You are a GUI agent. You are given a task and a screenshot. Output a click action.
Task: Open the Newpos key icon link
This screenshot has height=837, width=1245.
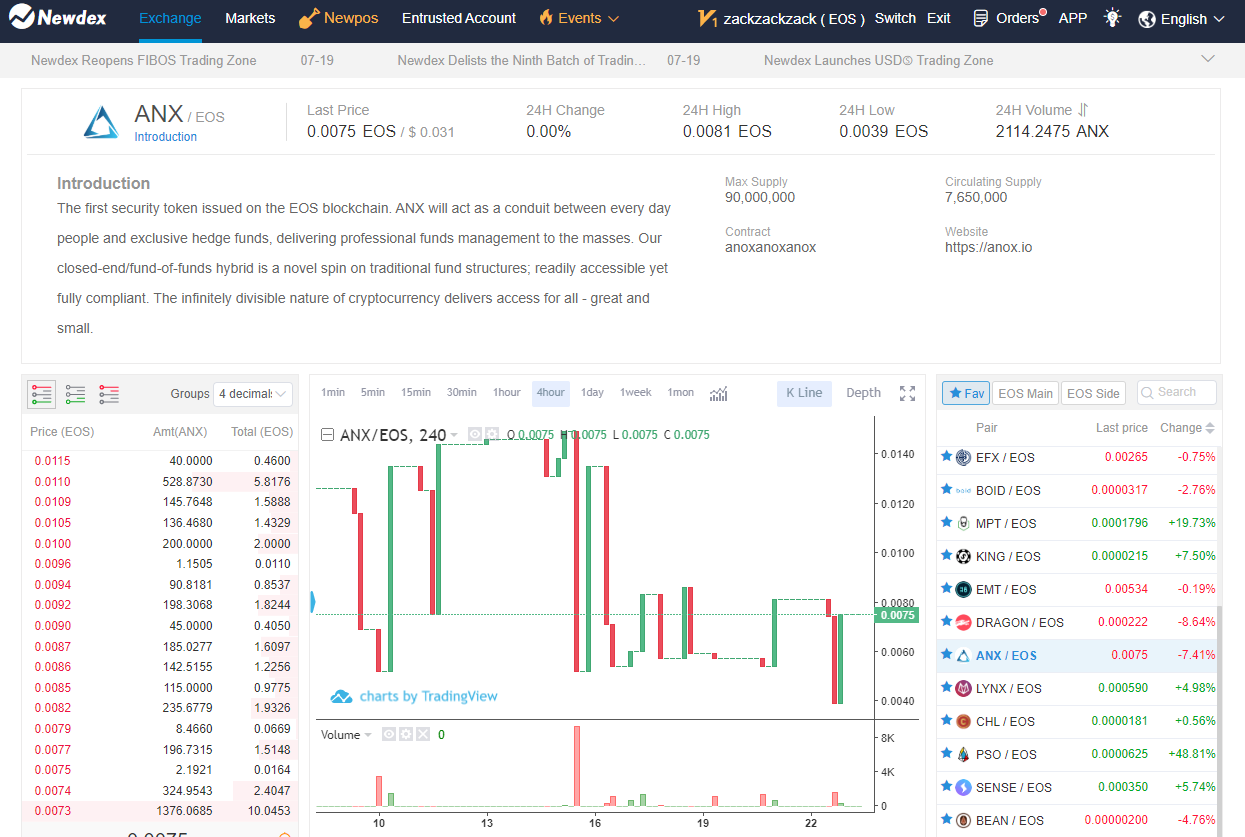point(308,18)
